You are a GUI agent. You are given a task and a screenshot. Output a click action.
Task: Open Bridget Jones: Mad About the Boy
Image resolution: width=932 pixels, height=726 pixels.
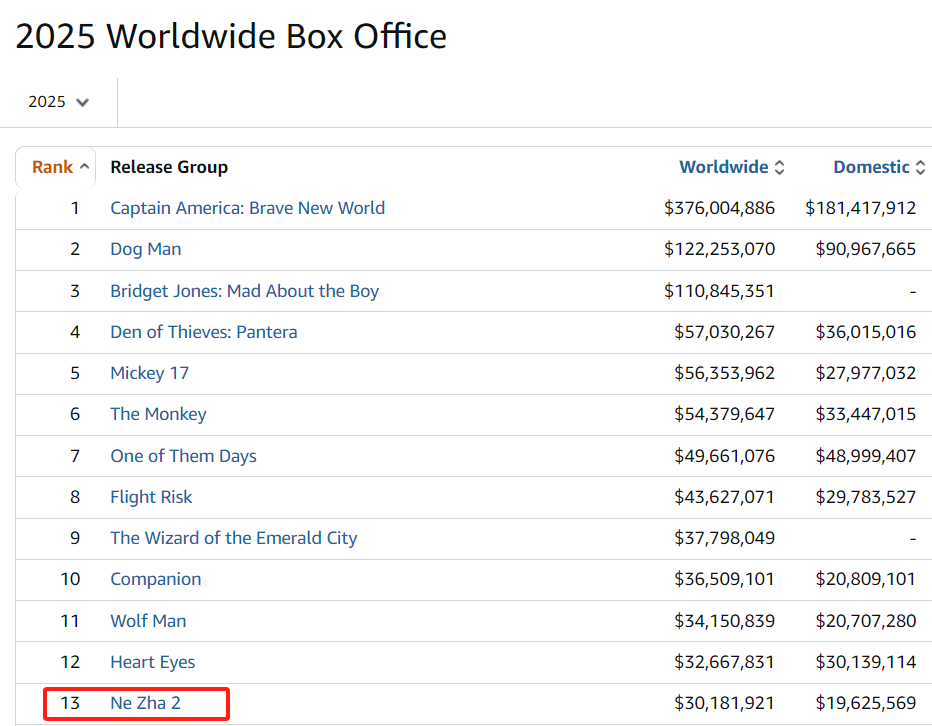(244, 291)
